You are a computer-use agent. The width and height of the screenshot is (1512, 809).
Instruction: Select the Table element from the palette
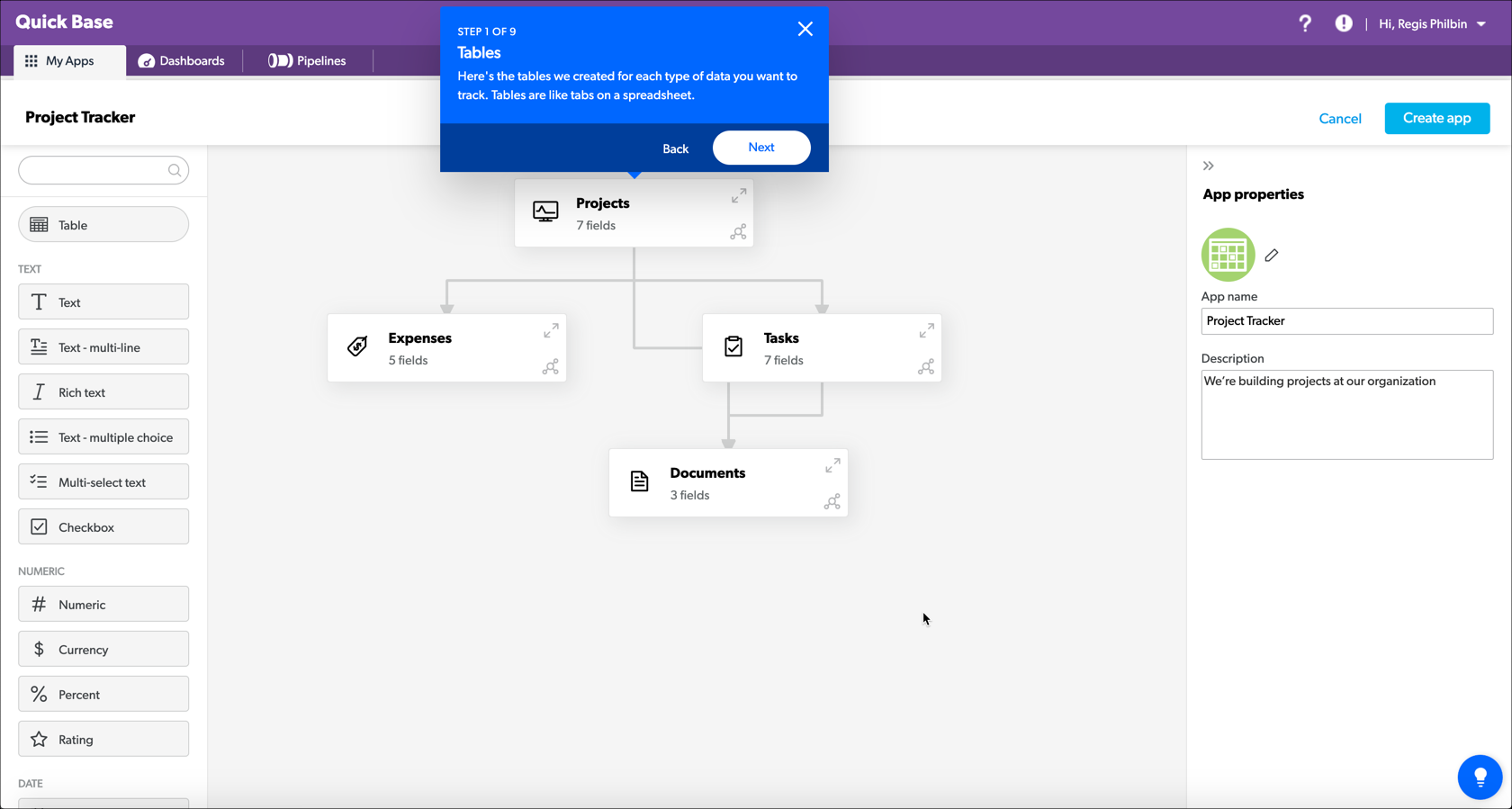click(x=103, y=225)
